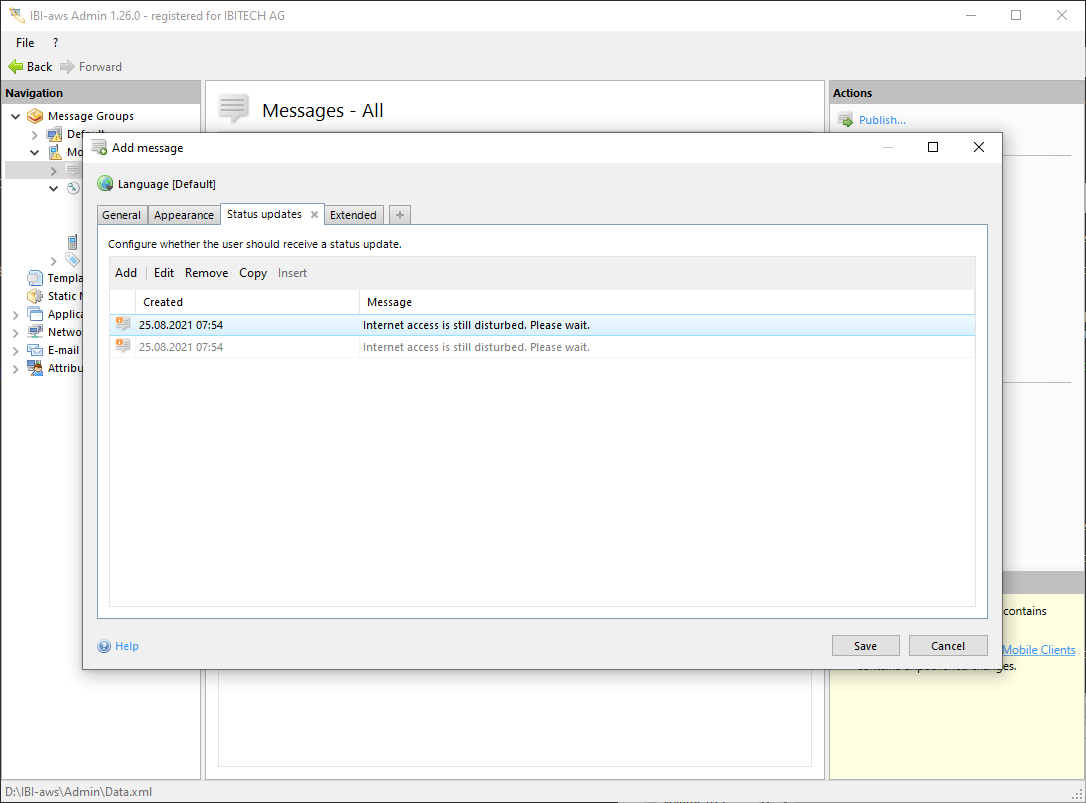Click the Attributes user icon in Navigation
1086x803 pixels.
(35, 368)
